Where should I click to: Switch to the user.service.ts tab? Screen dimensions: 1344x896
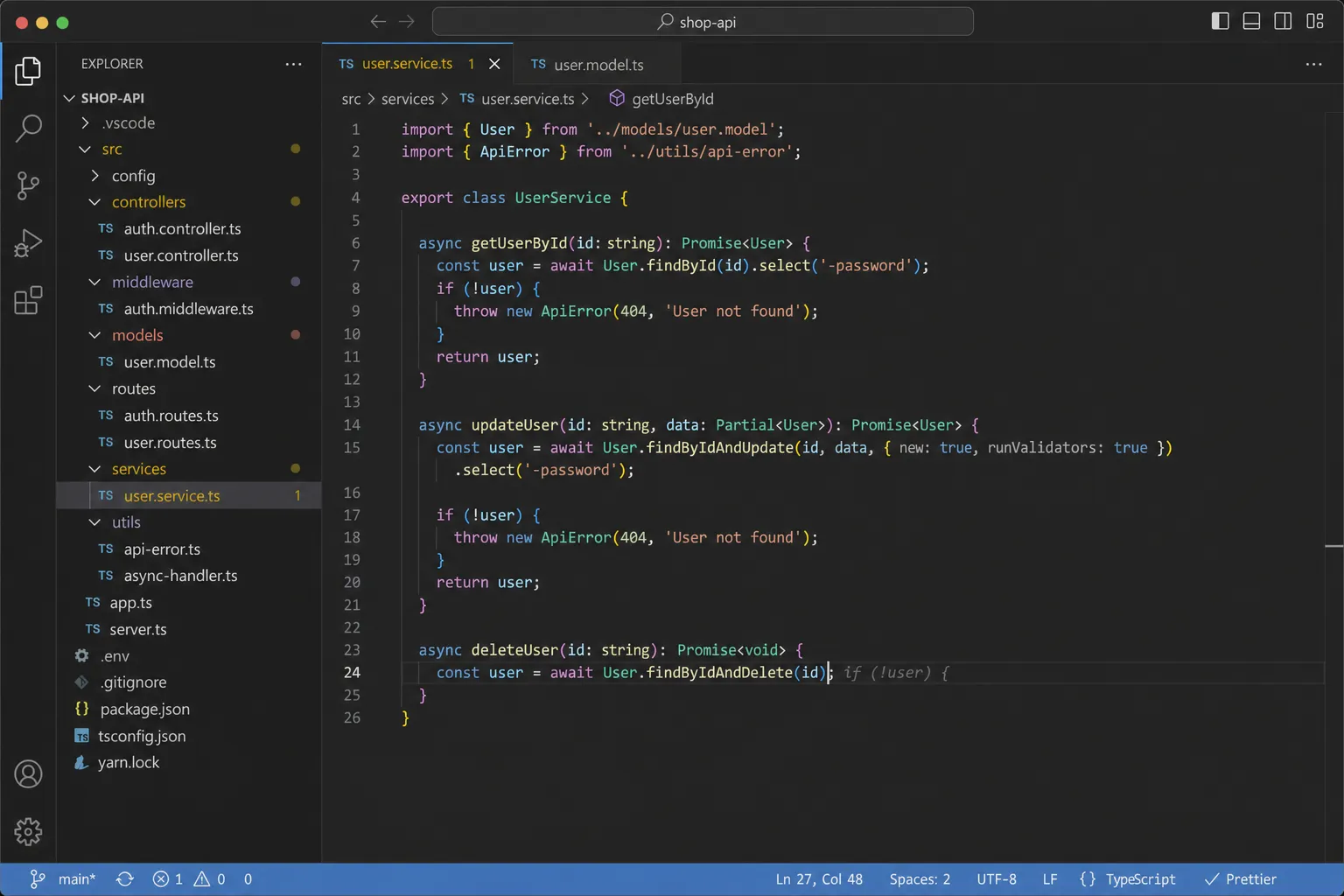click(418, 64)
